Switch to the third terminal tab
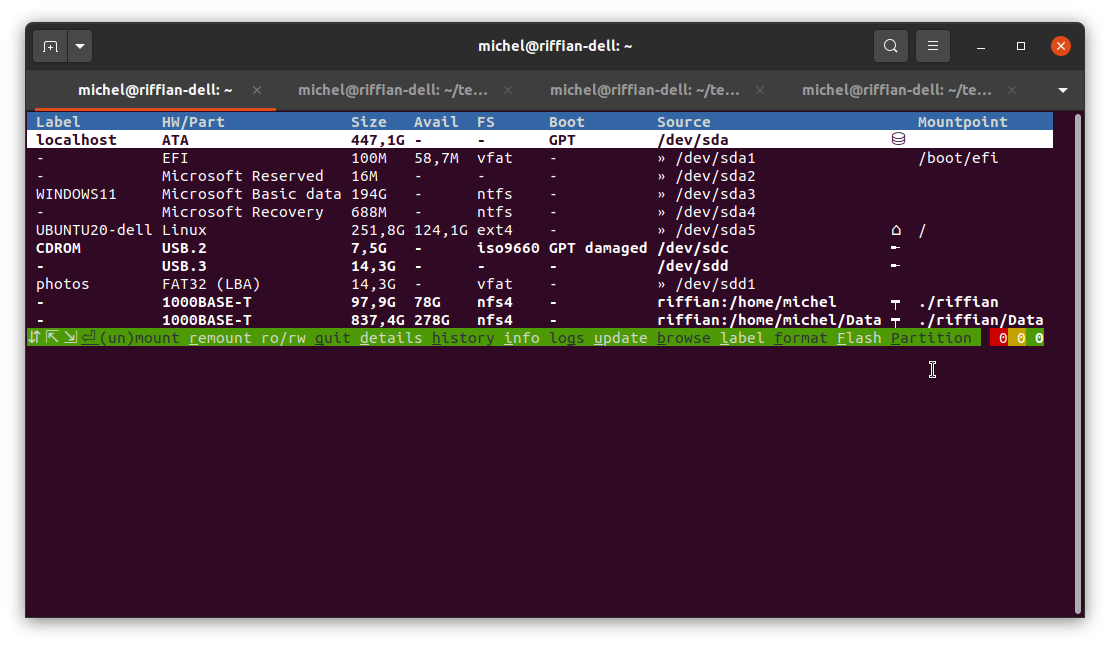Image resolution: width=1110 pixels, height=646 pixels. click(645, 90)
